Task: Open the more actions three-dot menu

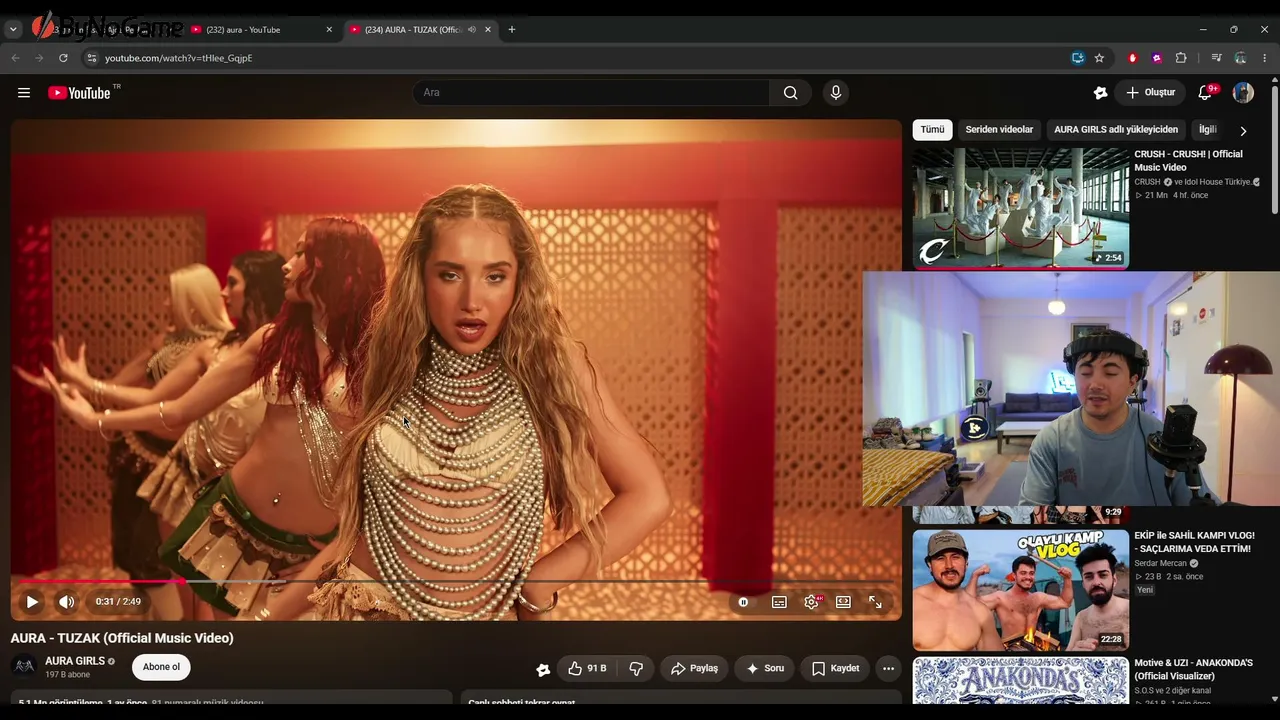Action: point(888,668)
